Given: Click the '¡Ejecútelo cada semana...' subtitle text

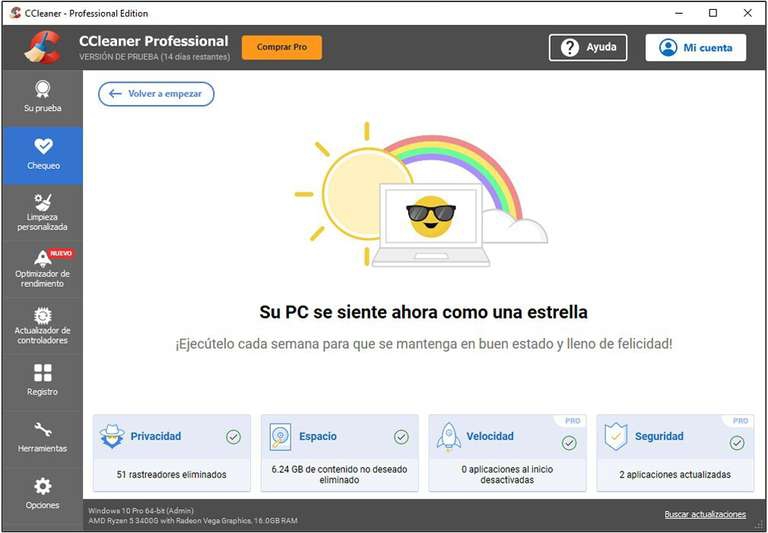Looking at the screenshot, I should [x=424, y=344].
